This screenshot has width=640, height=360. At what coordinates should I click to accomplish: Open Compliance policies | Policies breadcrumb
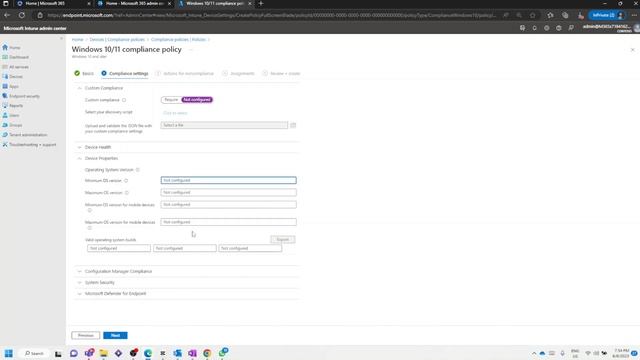[178, 40]
